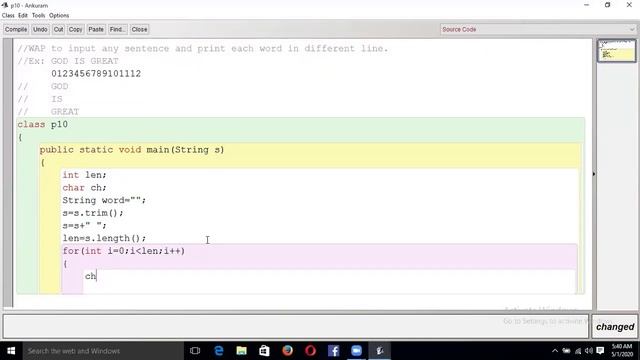Open the Store icon on the taskbar
Image resolution: width=640 pixels, height=360 pixels.
click(x=264, y=351)
